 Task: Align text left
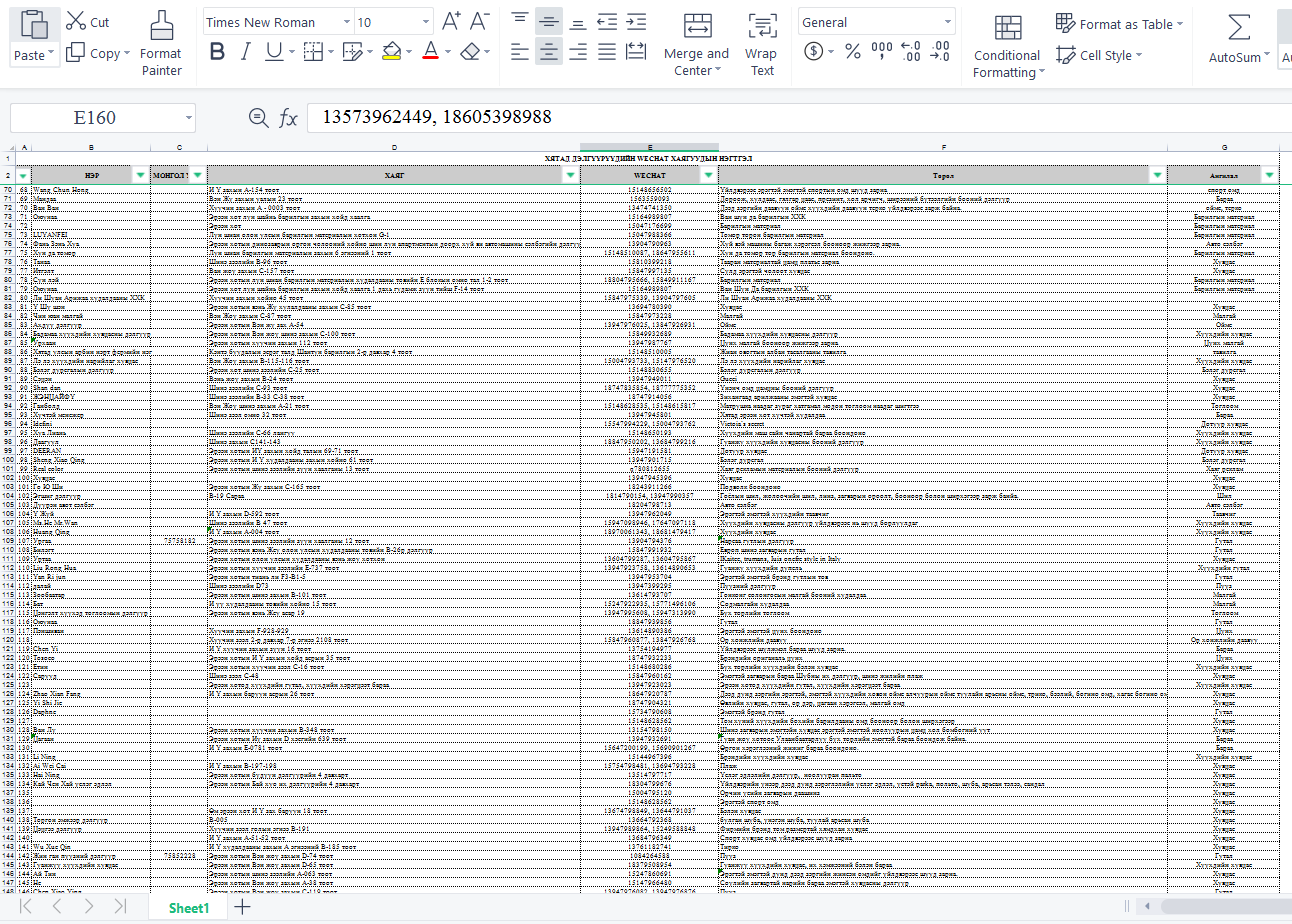[x=519, y=51]
